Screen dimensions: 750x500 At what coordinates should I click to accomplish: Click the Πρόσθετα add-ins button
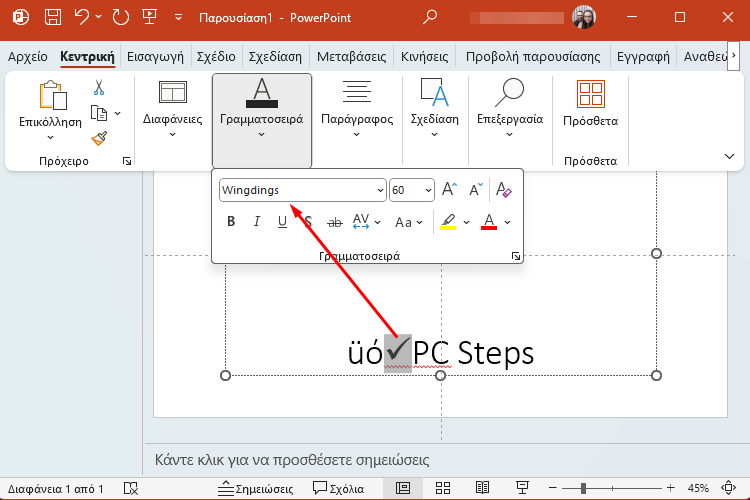click(x=591, y=103)
